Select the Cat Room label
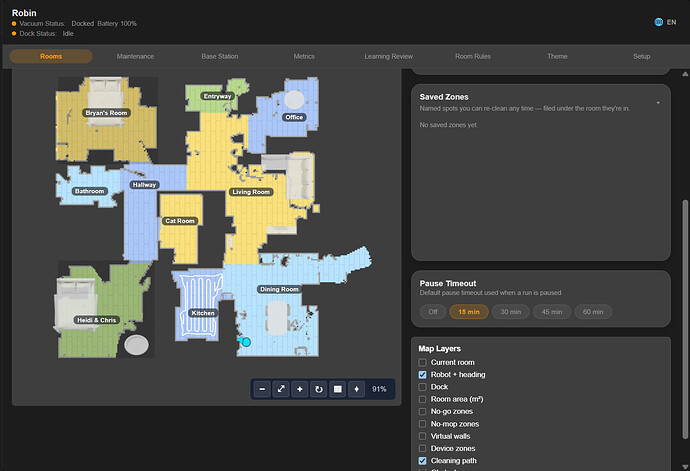Viewport: 690px width, 471px height. click(x=180, y=221)
